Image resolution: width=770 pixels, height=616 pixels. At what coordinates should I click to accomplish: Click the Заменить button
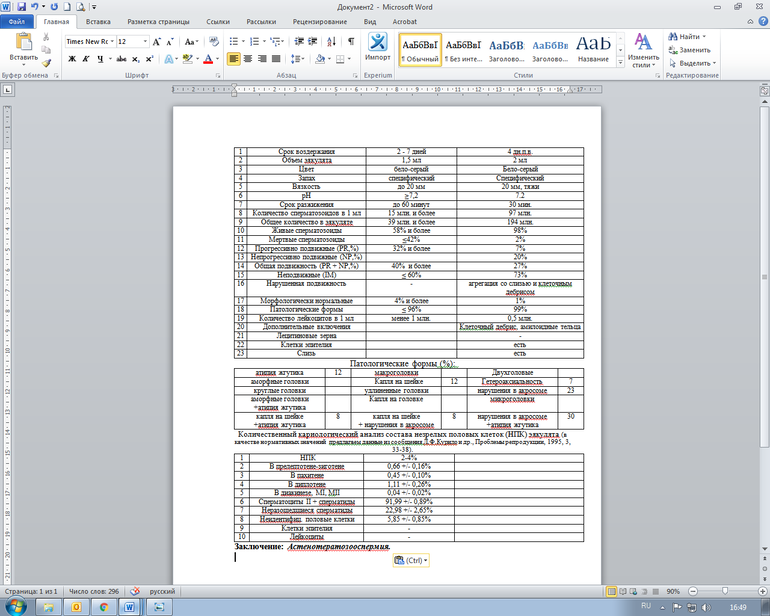click(694, 50)
